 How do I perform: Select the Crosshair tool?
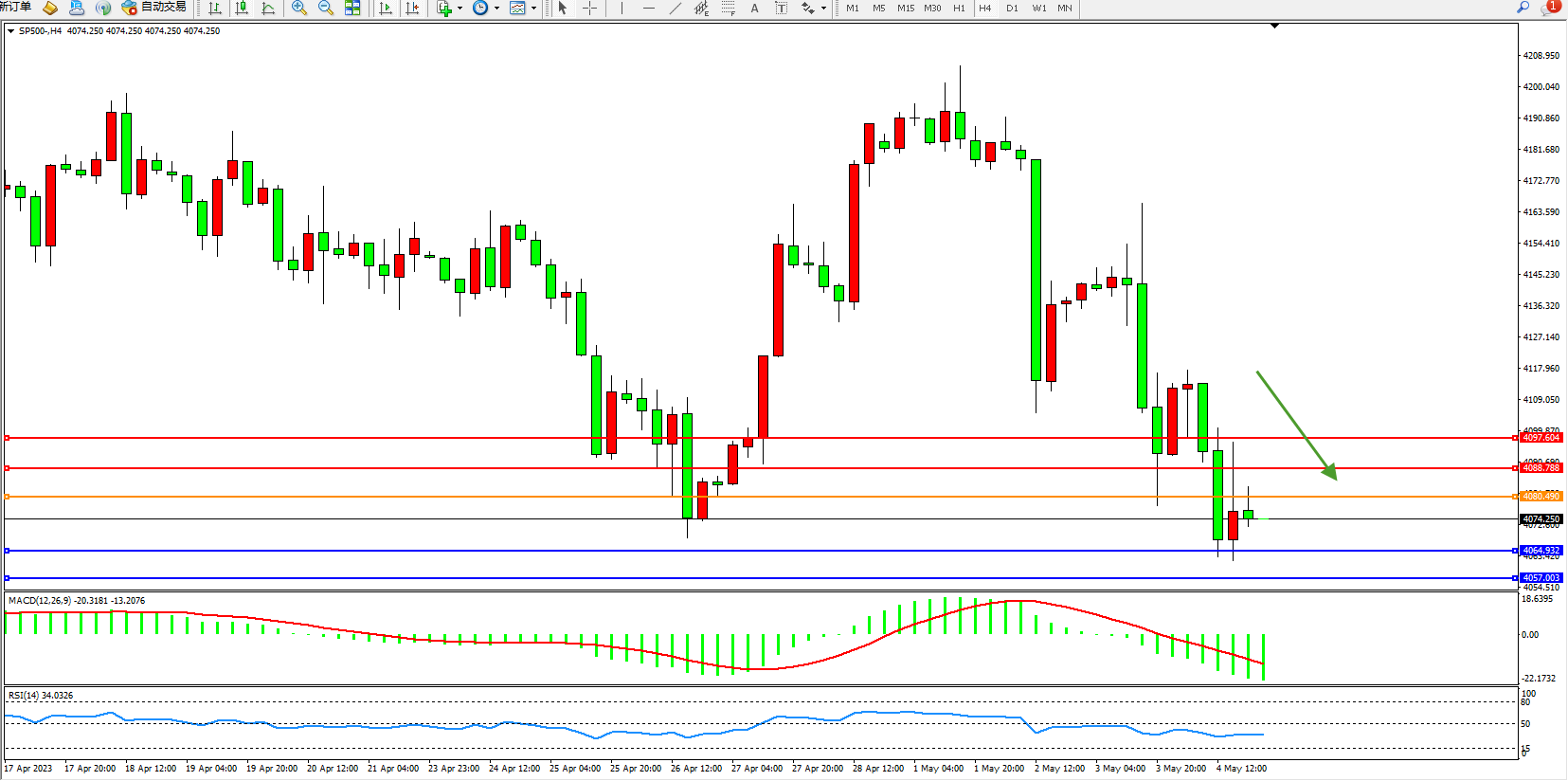589,9
